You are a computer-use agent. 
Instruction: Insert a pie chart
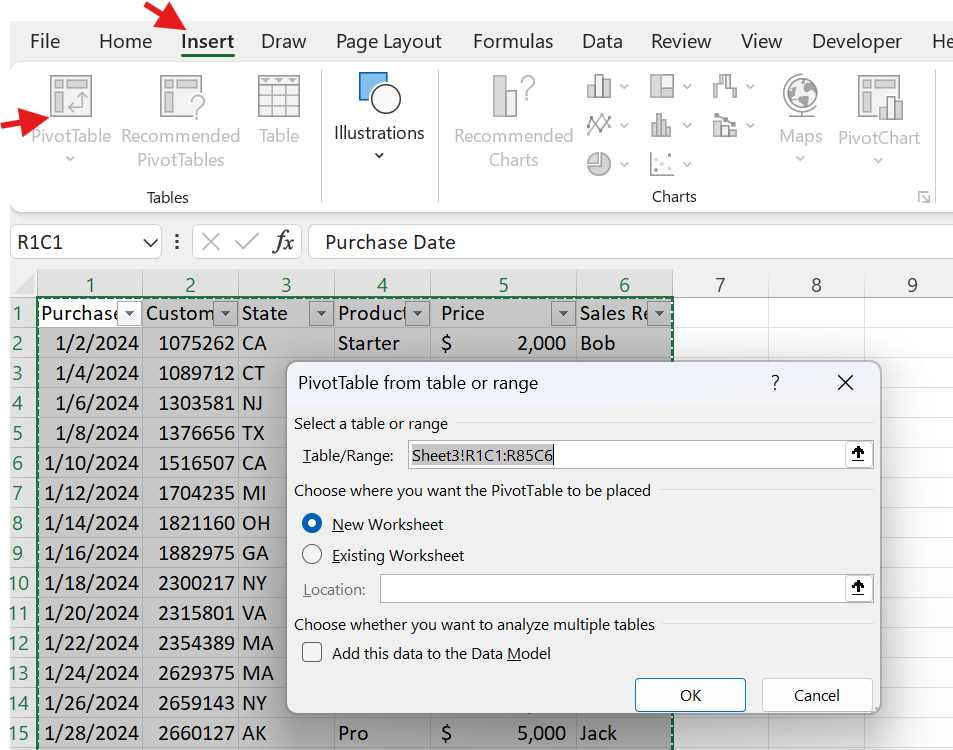(599, 163)
